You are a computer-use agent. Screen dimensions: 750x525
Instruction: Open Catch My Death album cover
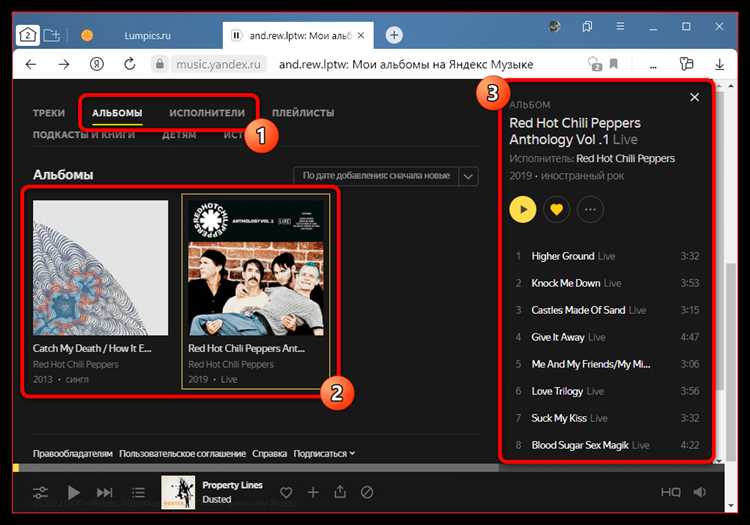100,268
